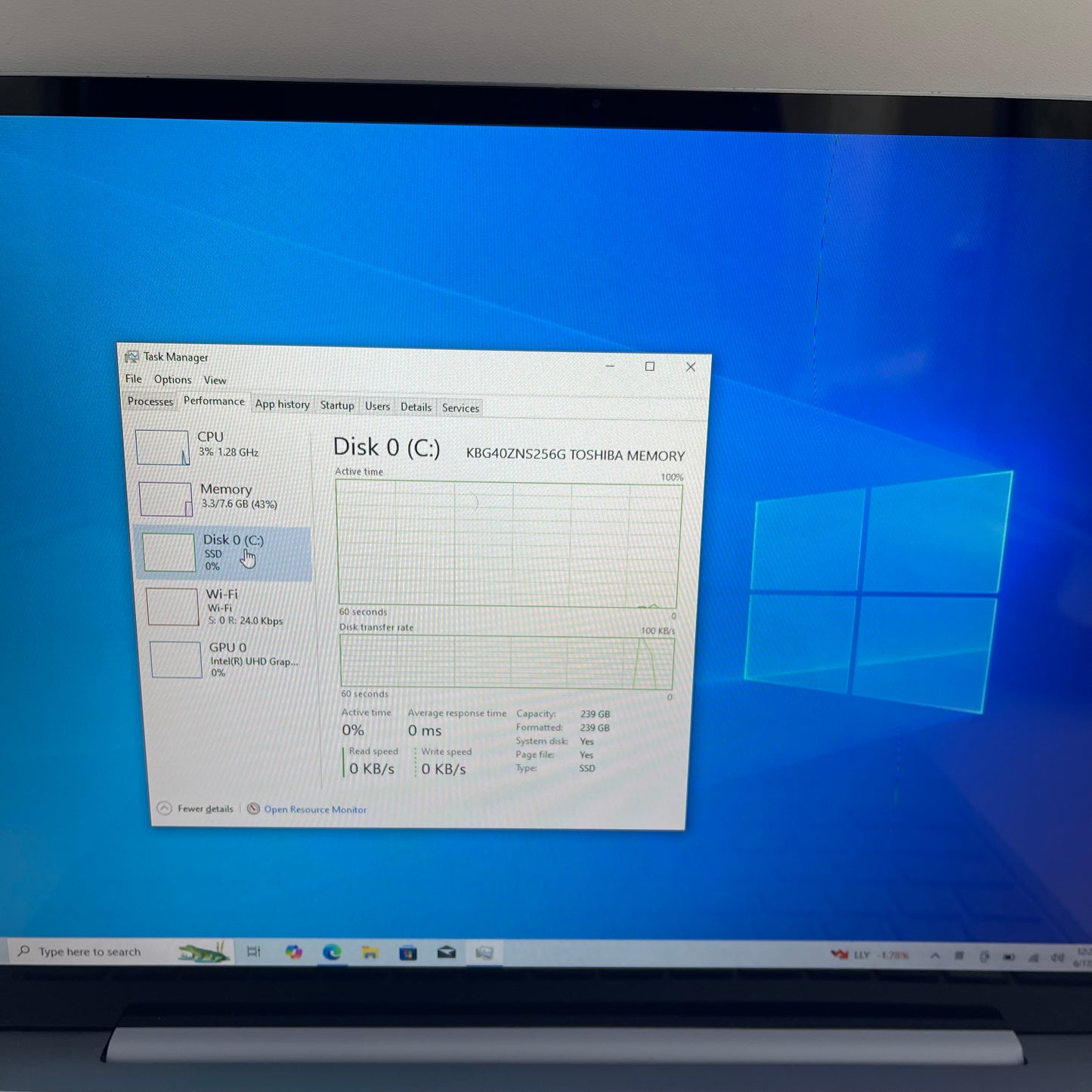
Task: Click the volume icon in system tray
Action: coord(1057,957)
